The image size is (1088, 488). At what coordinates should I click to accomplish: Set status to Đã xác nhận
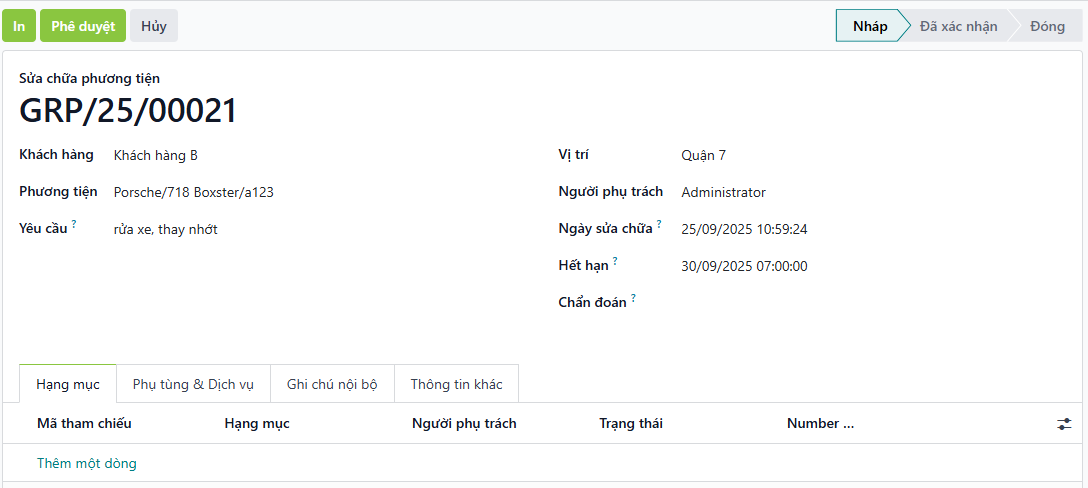coord(958,26)
